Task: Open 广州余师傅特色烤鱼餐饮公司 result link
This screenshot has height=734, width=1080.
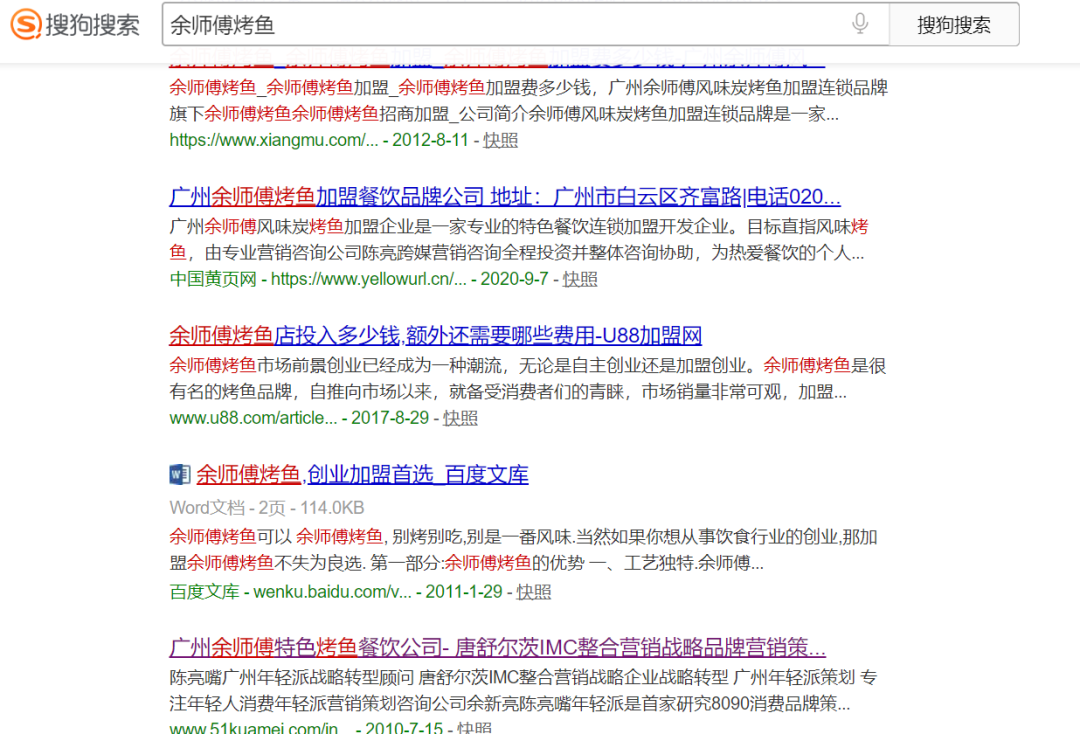Action: point(497,647)
